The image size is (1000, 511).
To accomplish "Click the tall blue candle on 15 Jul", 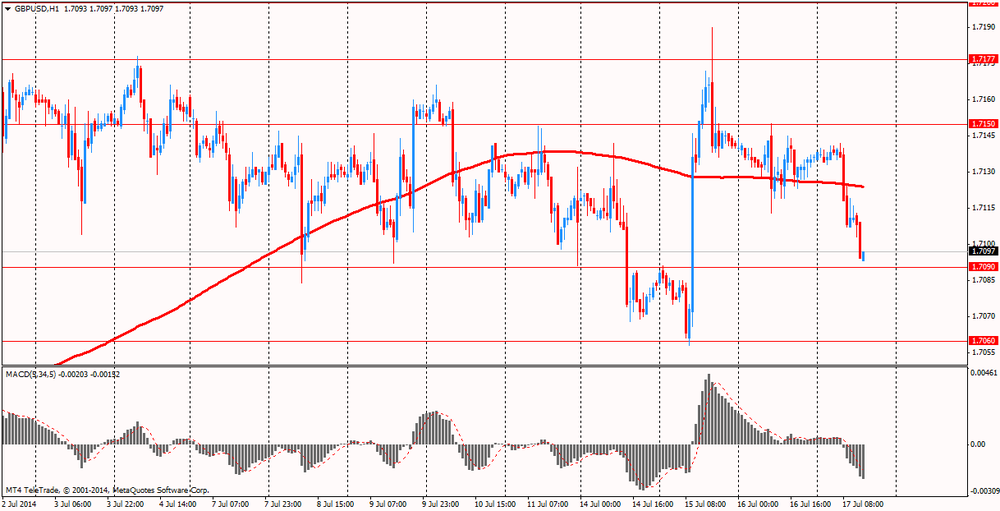I will 691,250.
